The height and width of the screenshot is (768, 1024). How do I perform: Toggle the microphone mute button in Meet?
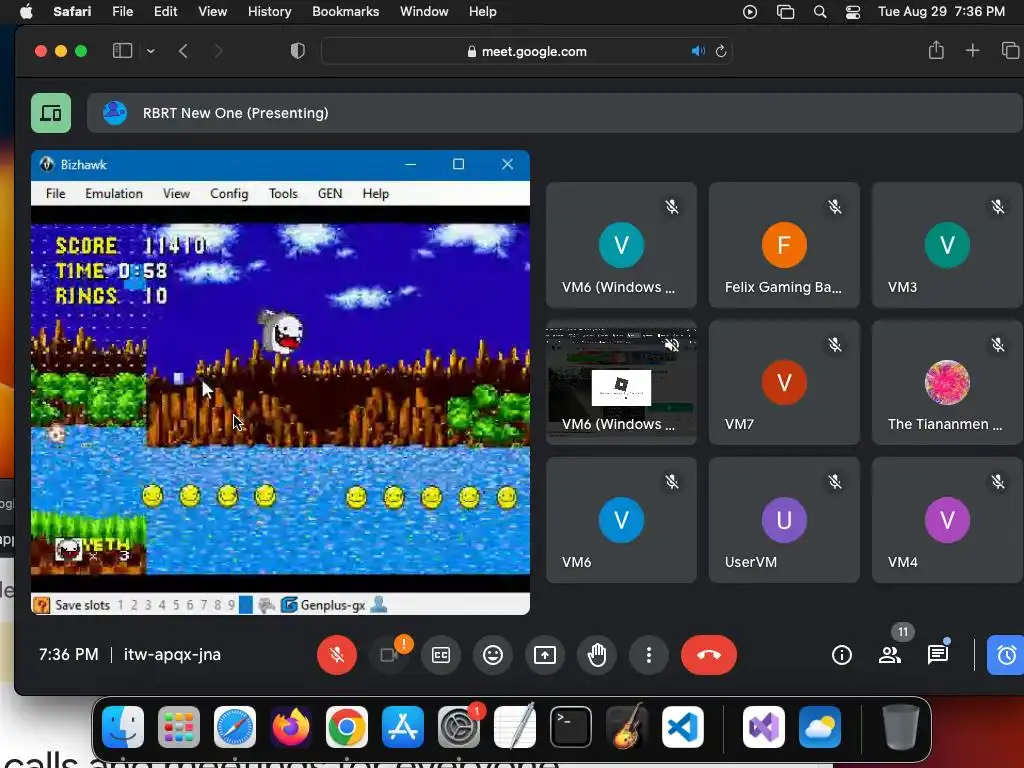337,654
